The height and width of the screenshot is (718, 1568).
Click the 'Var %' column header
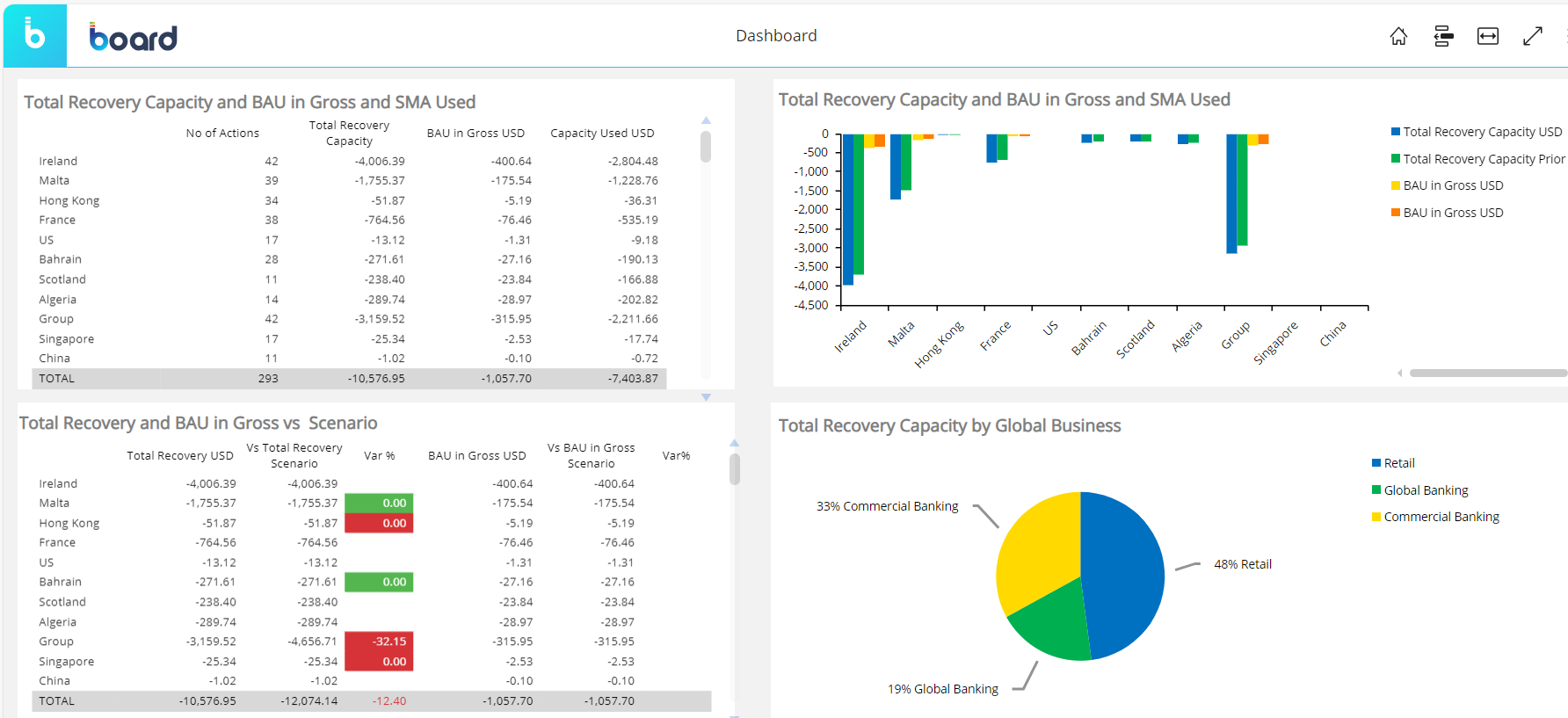pyautogui.click(x=380, y=456)
